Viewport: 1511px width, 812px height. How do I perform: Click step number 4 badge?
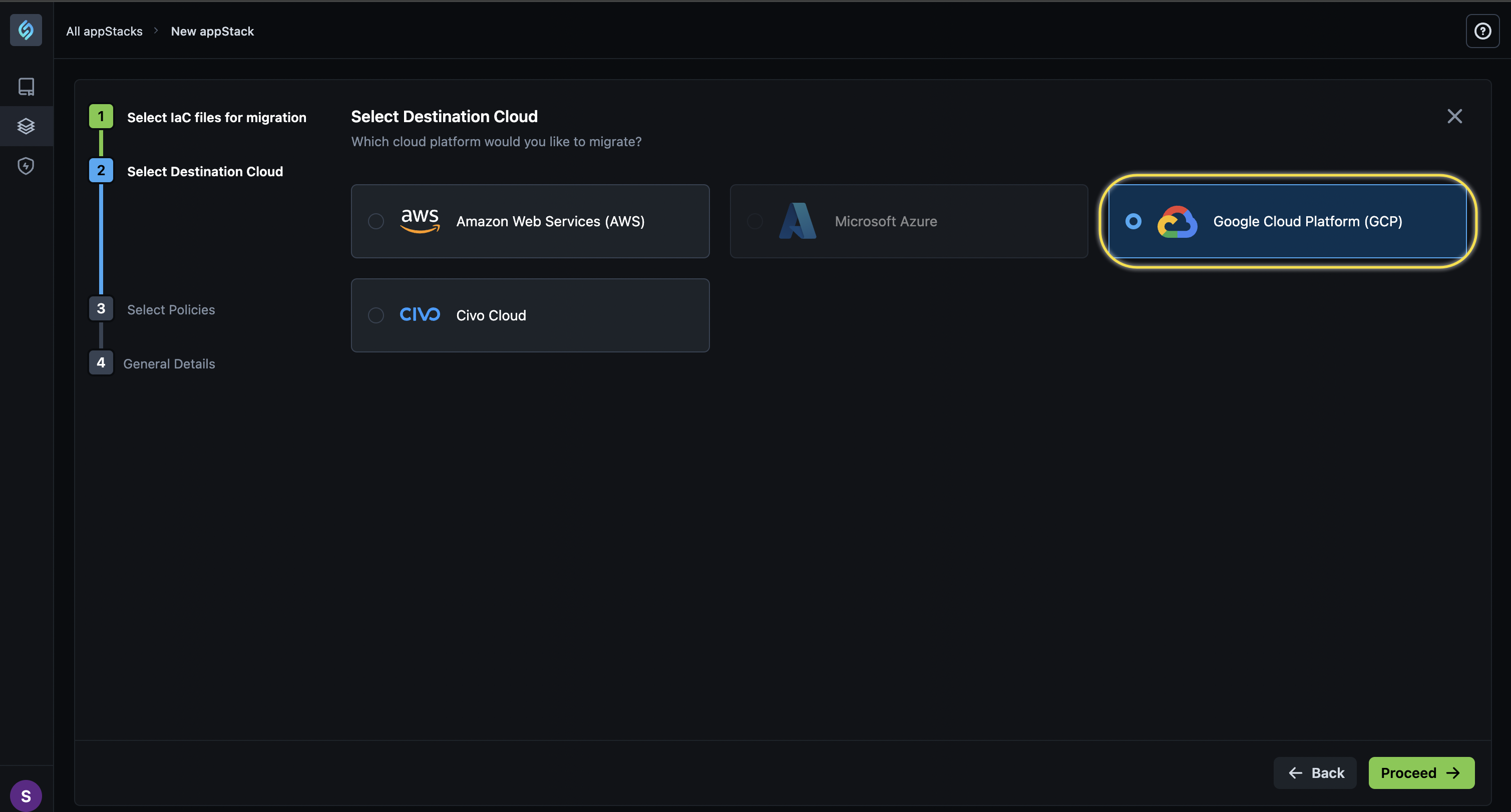tap(101, 362)
